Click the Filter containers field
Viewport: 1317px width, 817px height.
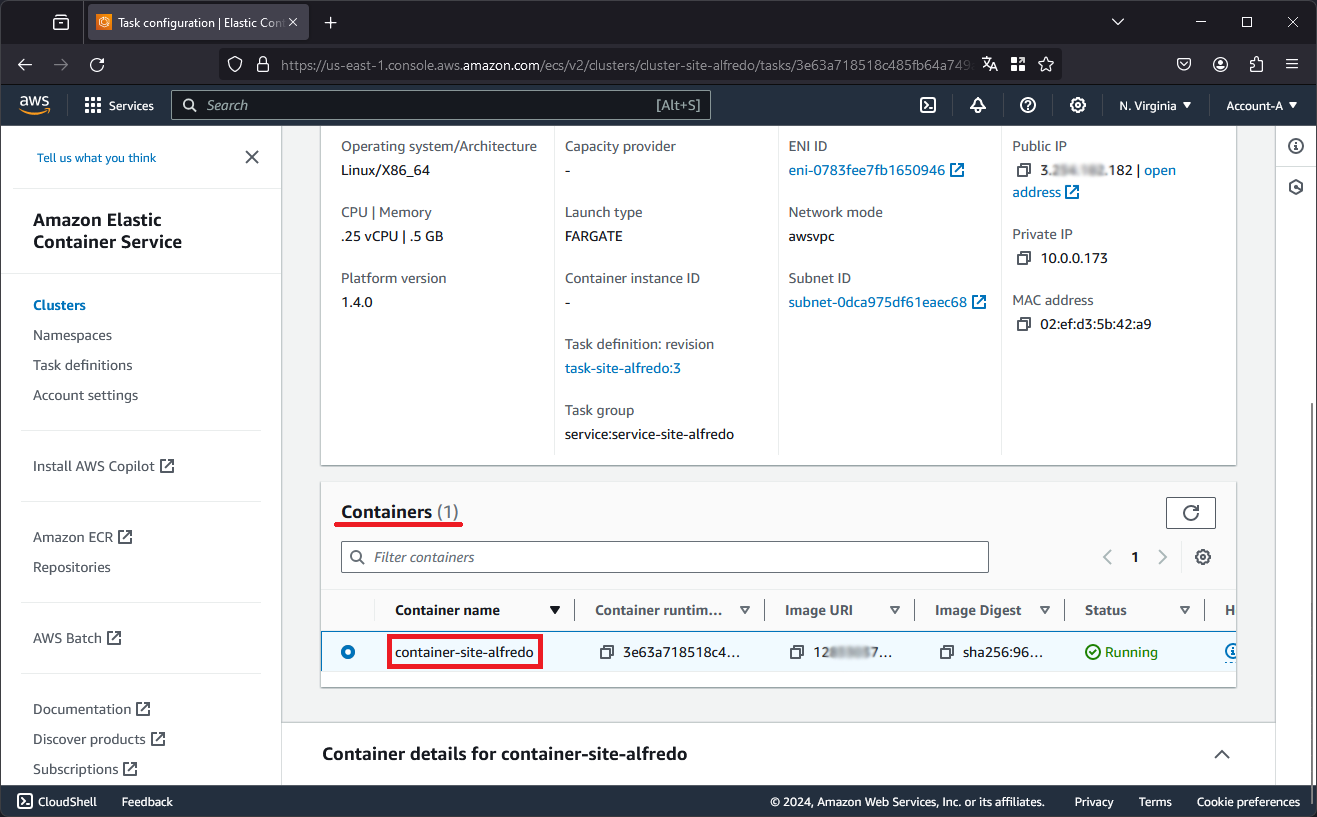[665, 557]
